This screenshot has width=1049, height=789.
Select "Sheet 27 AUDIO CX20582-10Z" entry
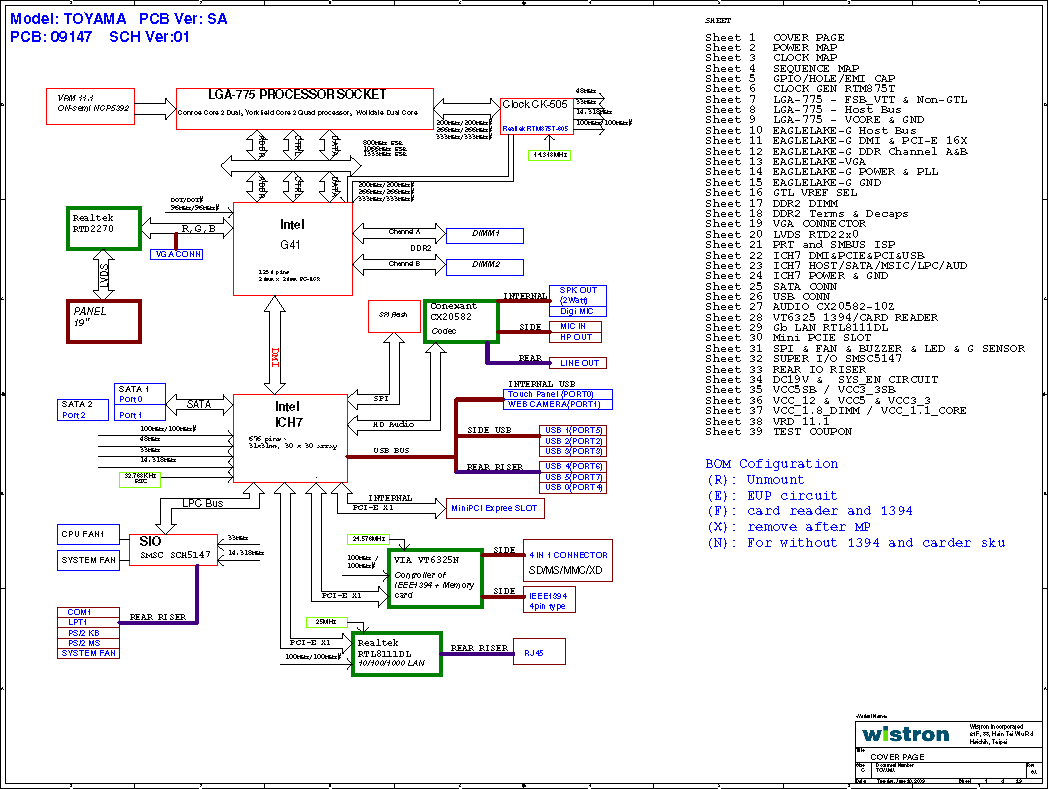799,306
